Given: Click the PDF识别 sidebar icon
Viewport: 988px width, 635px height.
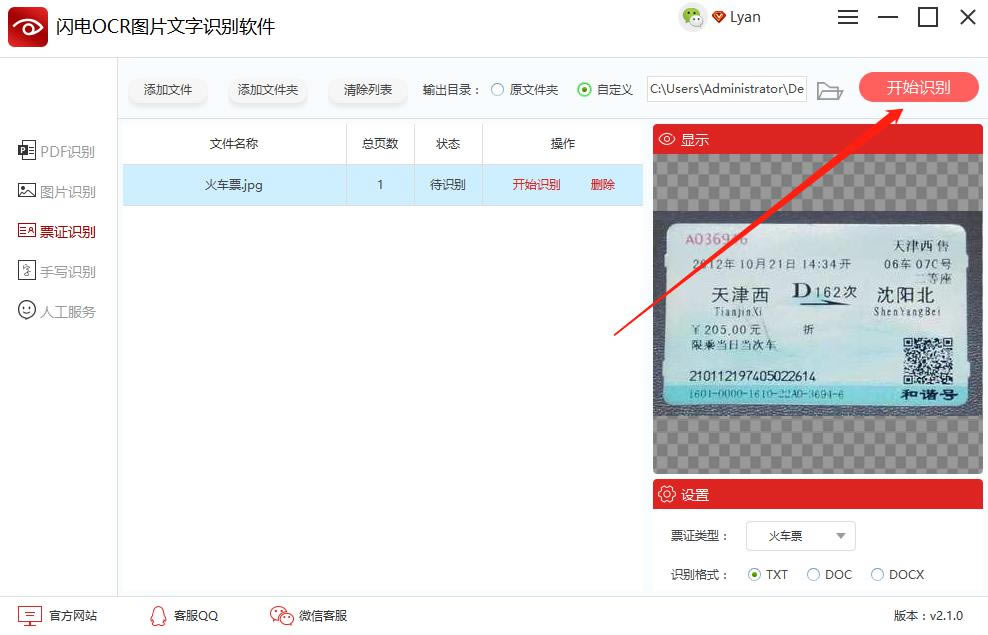Looking at the screenshot, I should click(x=26, y=151).
